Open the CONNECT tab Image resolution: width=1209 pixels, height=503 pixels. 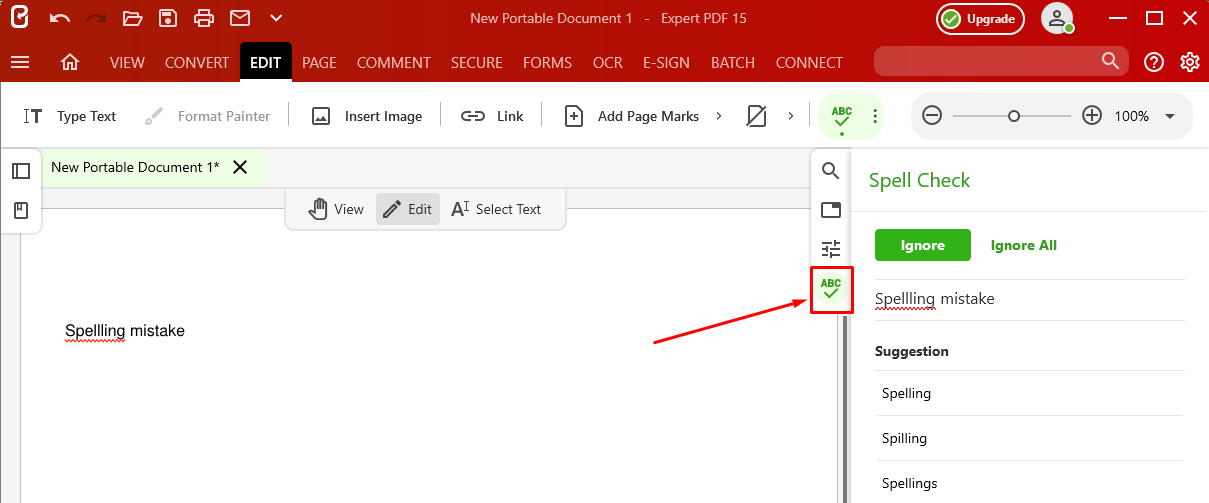(809, 62)
